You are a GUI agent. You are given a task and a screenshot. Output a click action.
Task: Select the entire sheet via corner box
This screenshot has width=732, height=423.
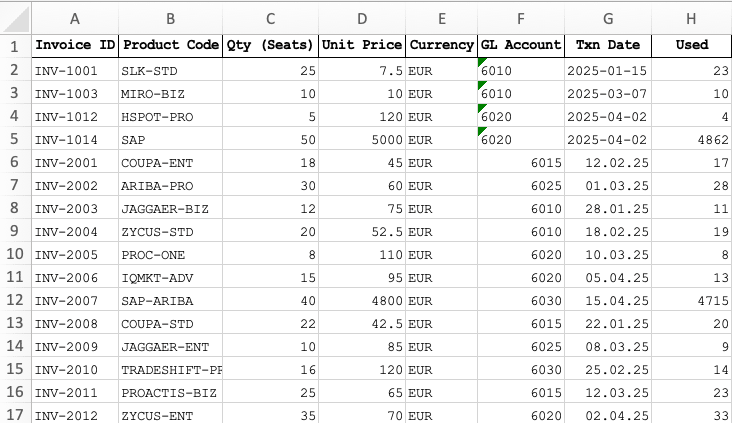[14, 19]
